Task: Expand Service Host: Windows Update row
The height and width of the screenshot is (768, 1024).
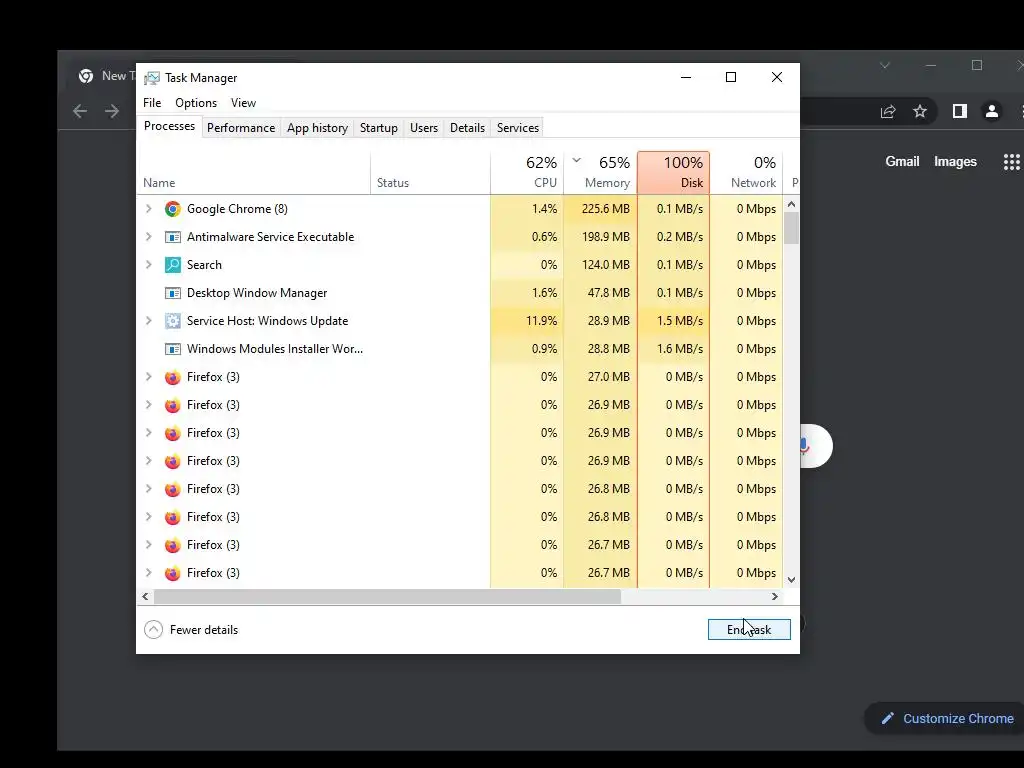Action: 149,321
